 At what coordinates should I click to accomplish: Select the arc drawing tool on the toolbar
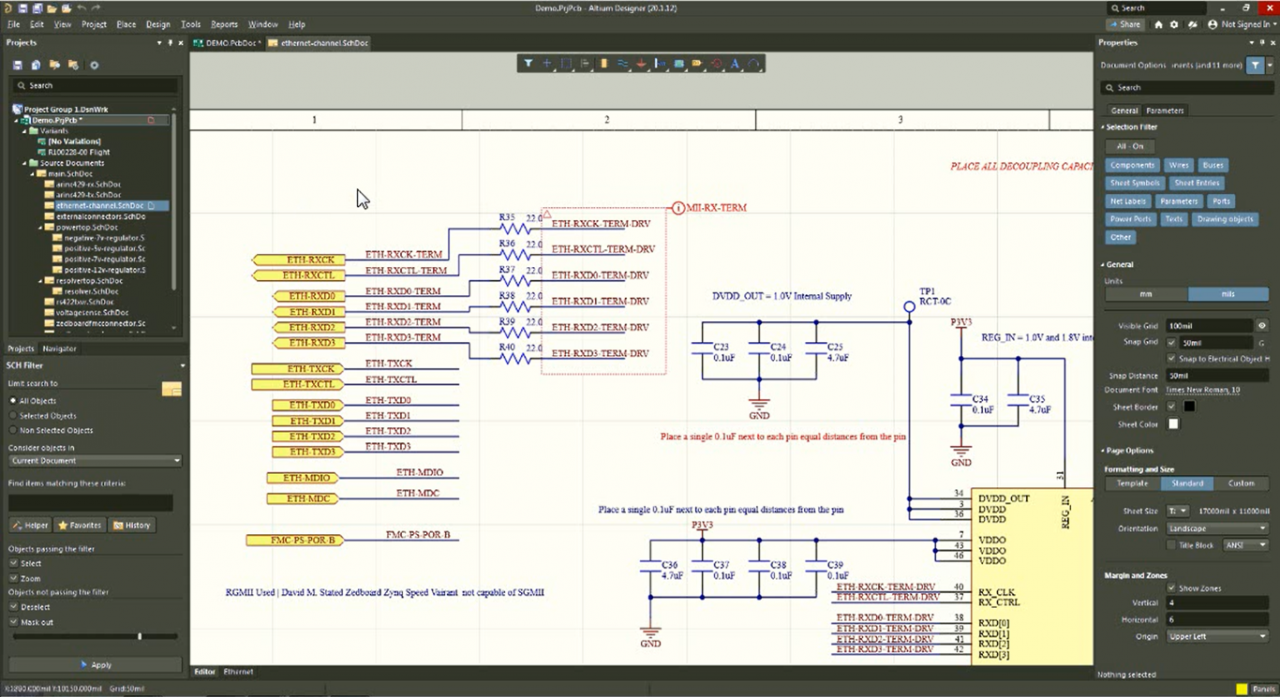coord(753,63)
